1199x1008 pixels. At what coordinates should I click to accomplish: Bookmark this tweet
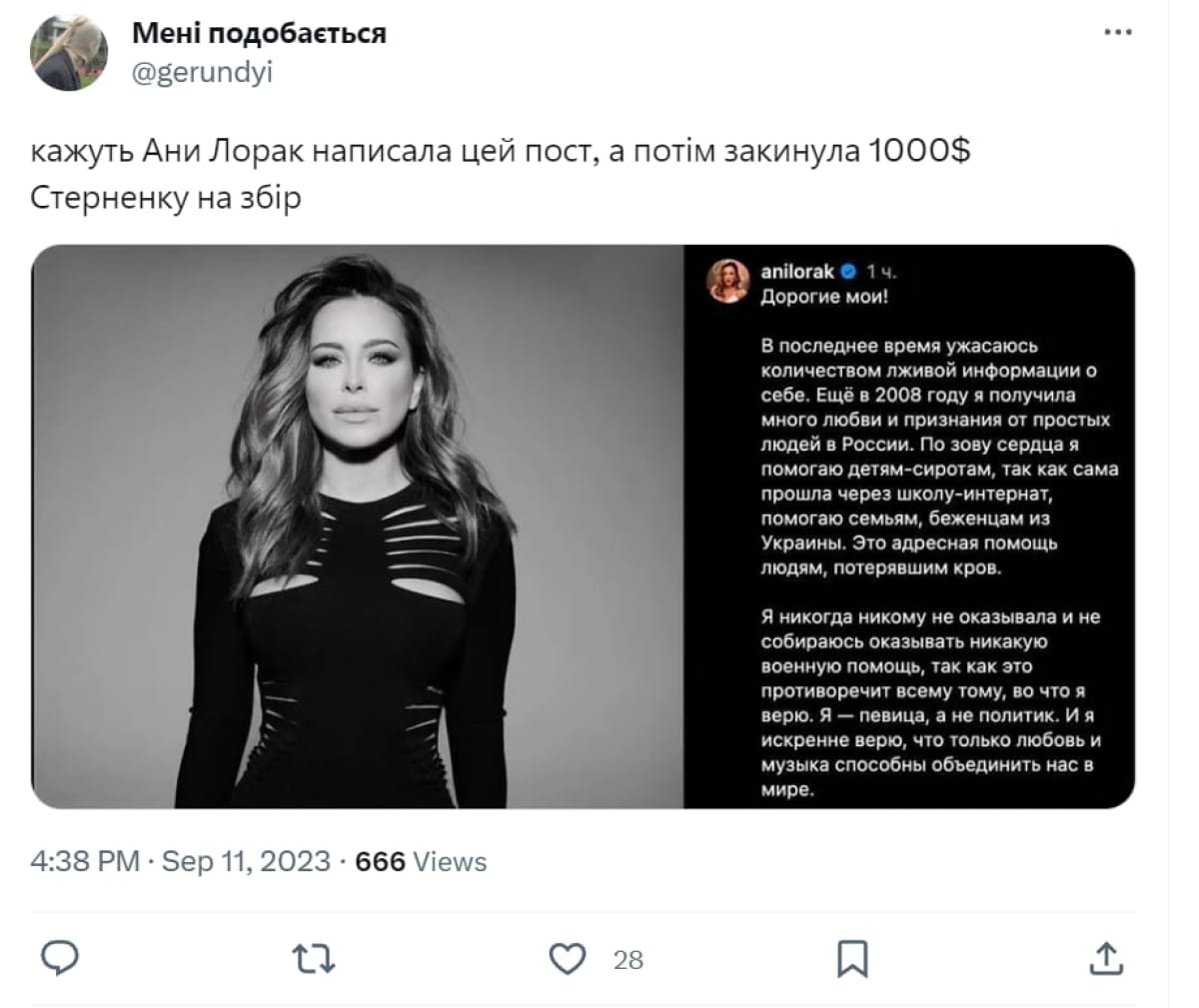point(851,959)
